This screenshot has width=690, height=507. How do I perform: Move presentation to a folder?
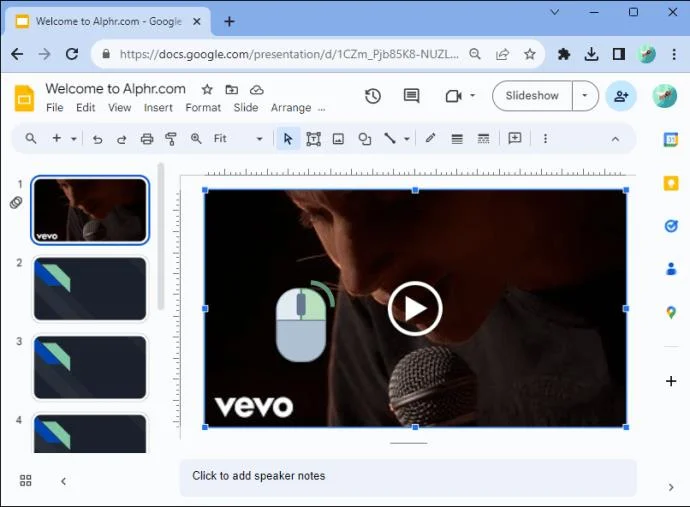click(231, 89)
